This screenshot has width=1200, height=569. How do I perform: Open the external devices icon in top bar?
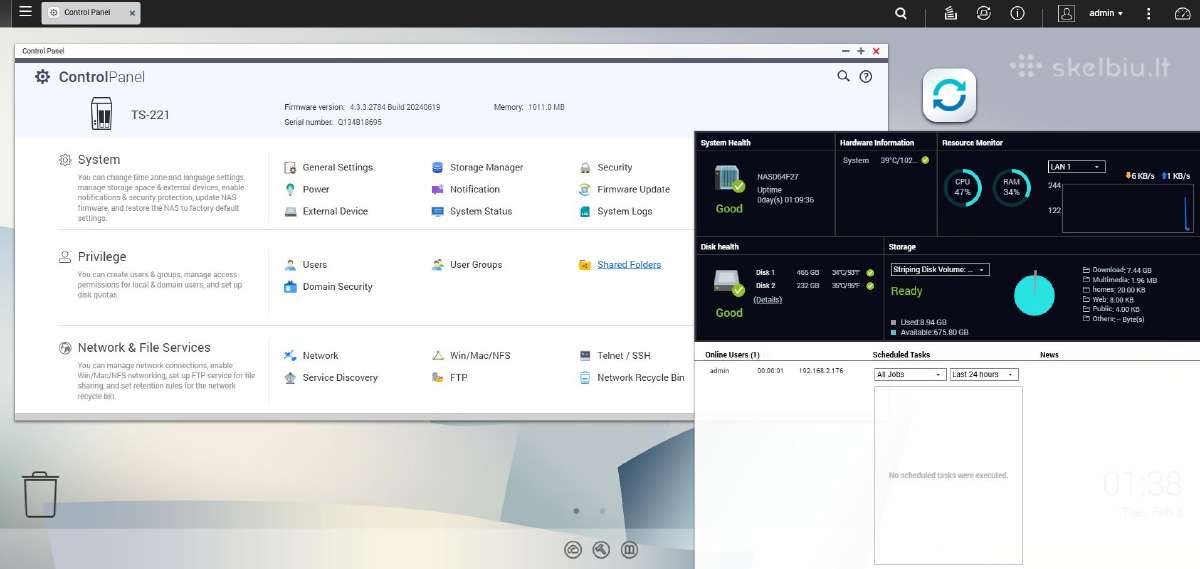point(984,13)
